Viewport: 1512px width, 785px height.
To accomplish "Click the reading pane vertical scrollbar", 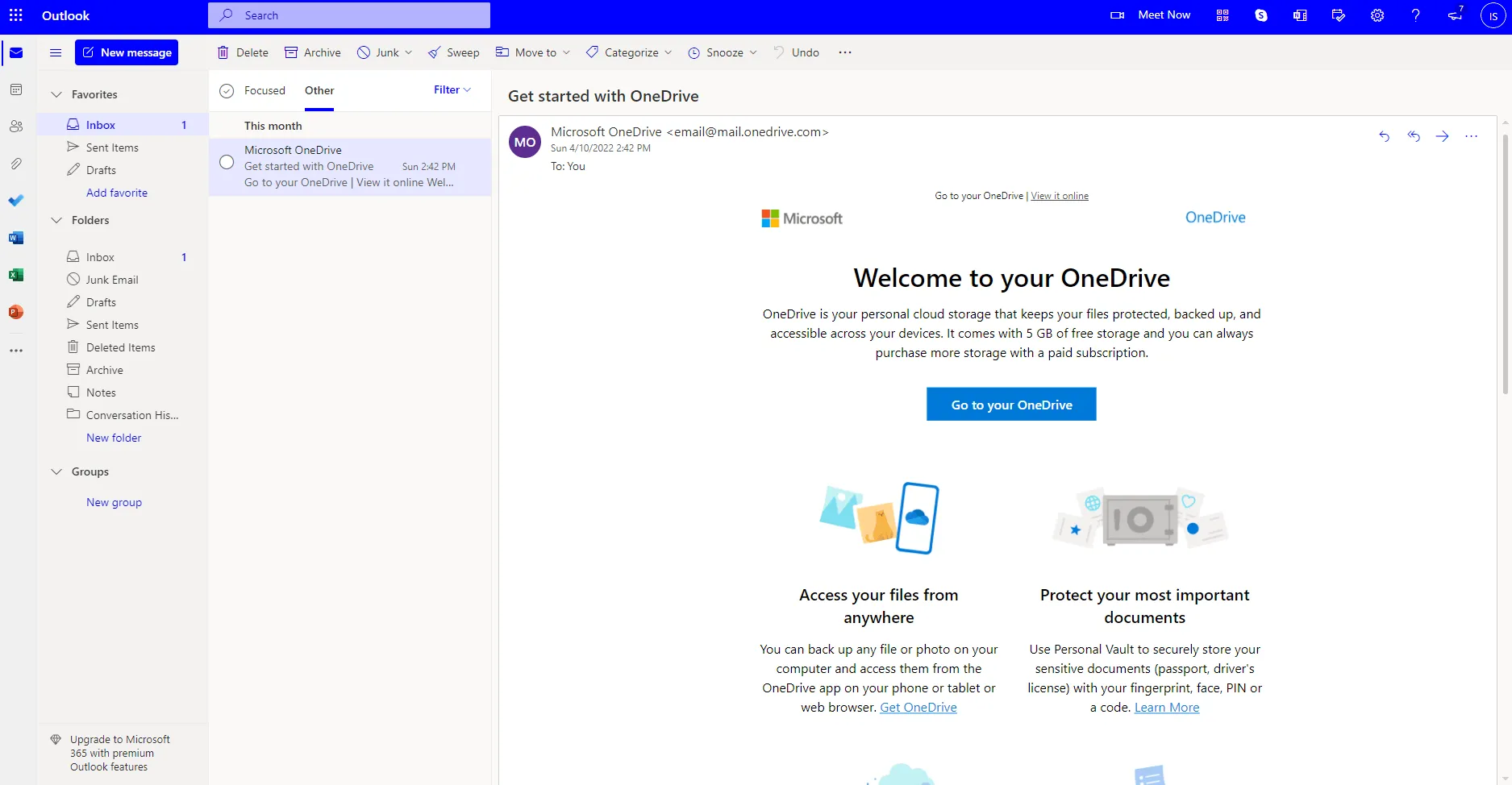I will 1505,264.
